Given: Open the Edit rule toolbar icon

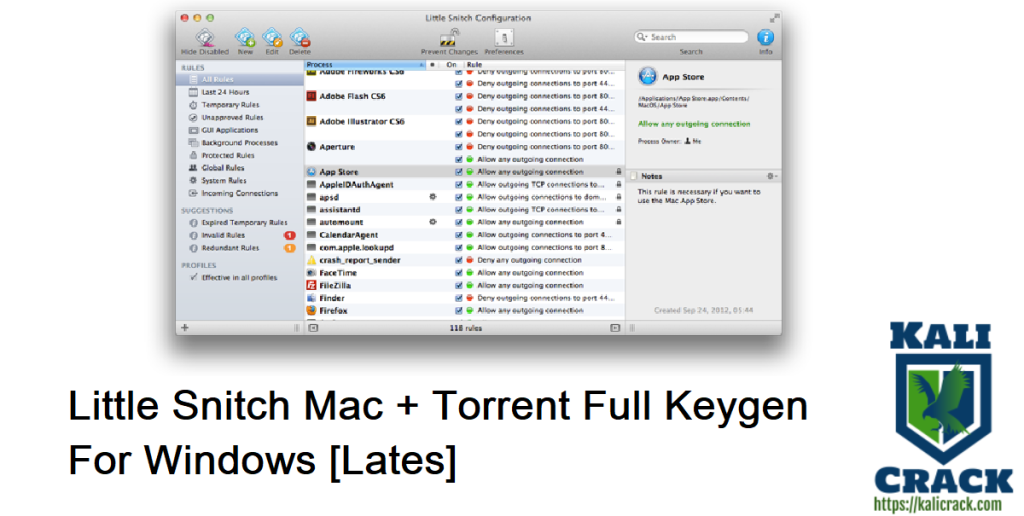Looking at the screenshot, I should [x=272, y=37].
